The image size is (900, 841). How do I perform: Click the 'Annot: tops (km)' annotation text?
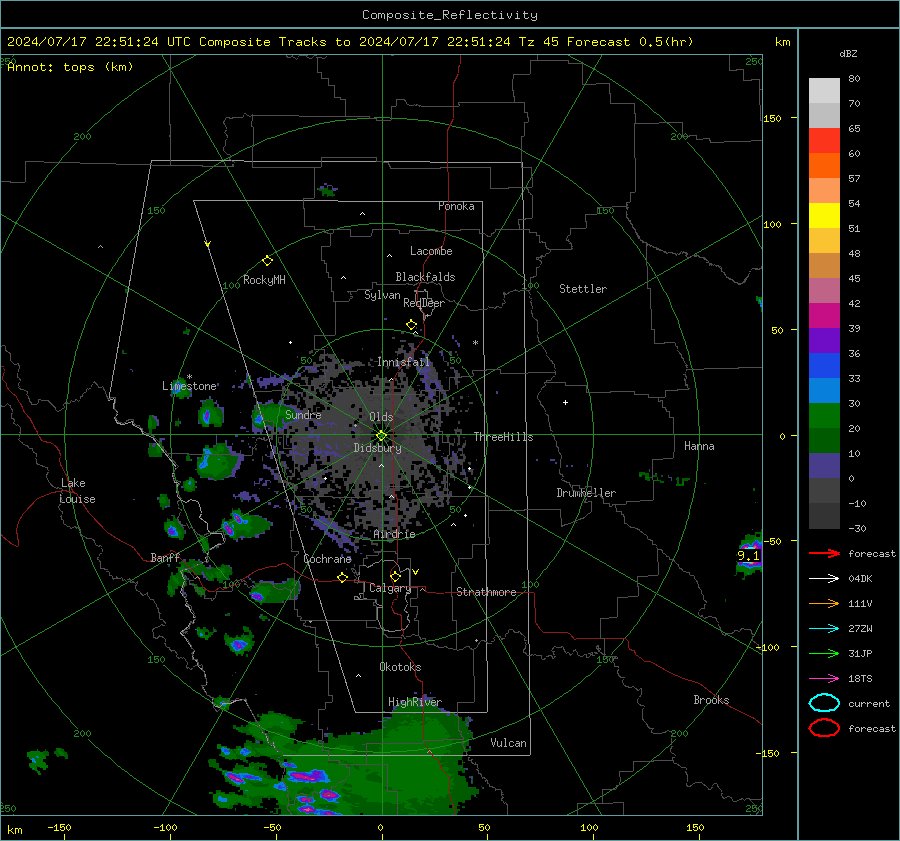tap(70, 67)
